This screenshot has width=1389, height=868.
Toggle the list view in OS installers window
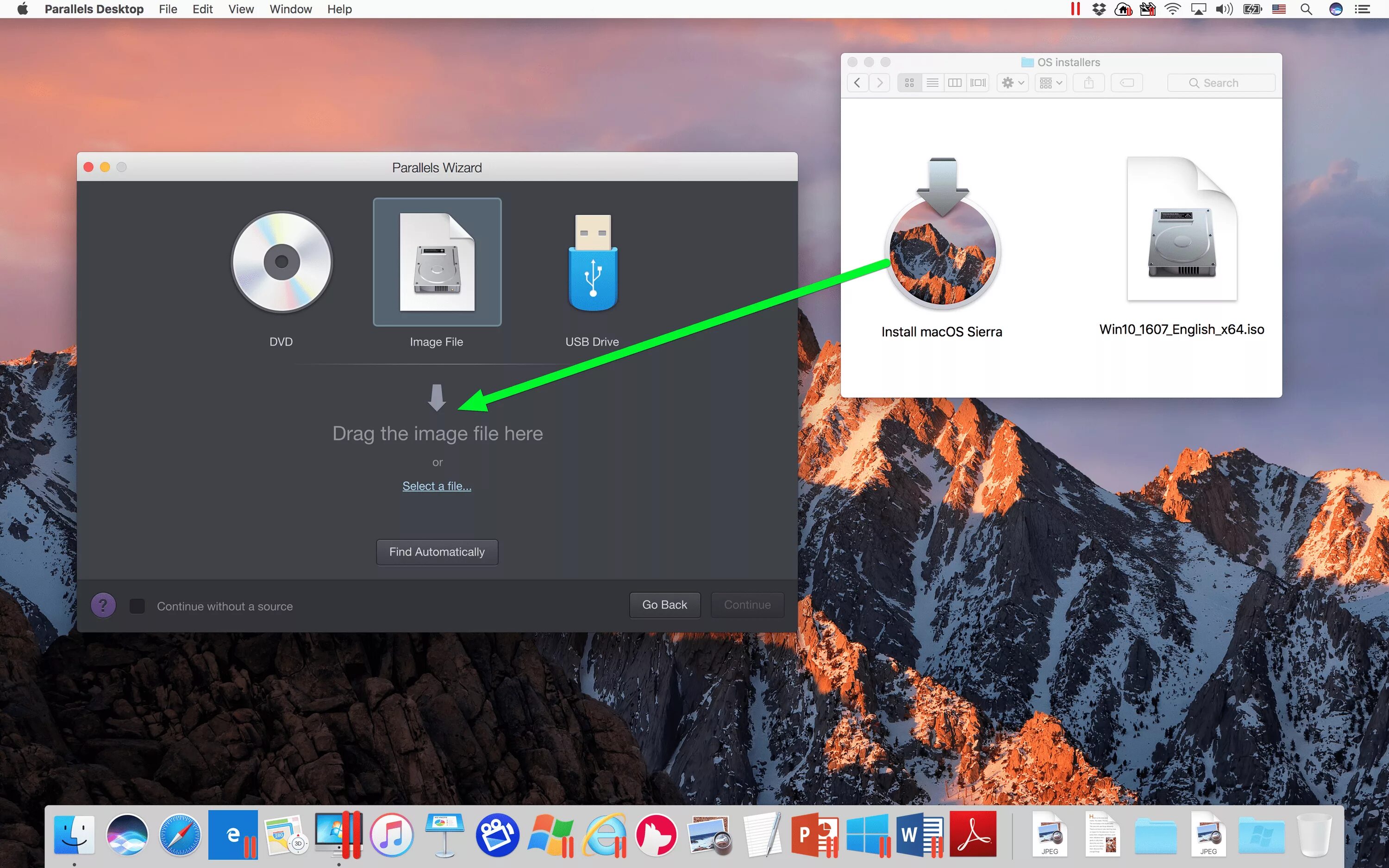tap(933, 83)
